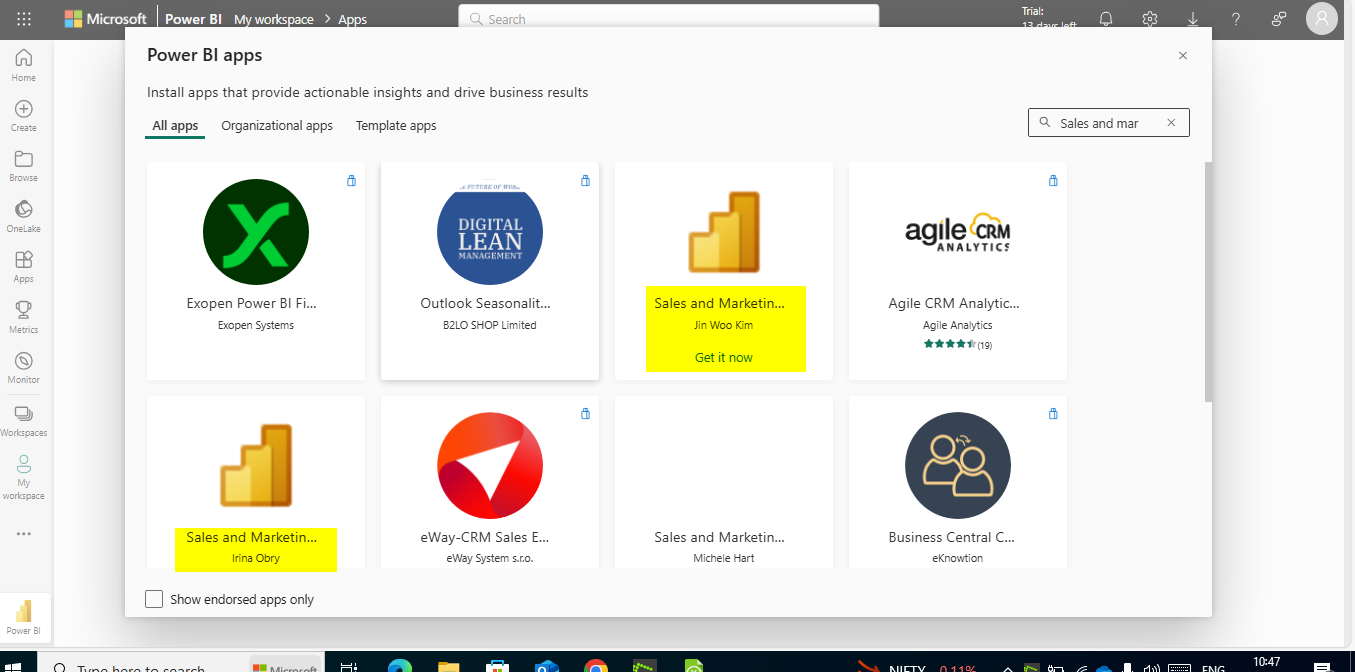Screen dimensions: 1355x672
Task: Open the Jin Woo Kim app Power BI logo
Action: 724,232
